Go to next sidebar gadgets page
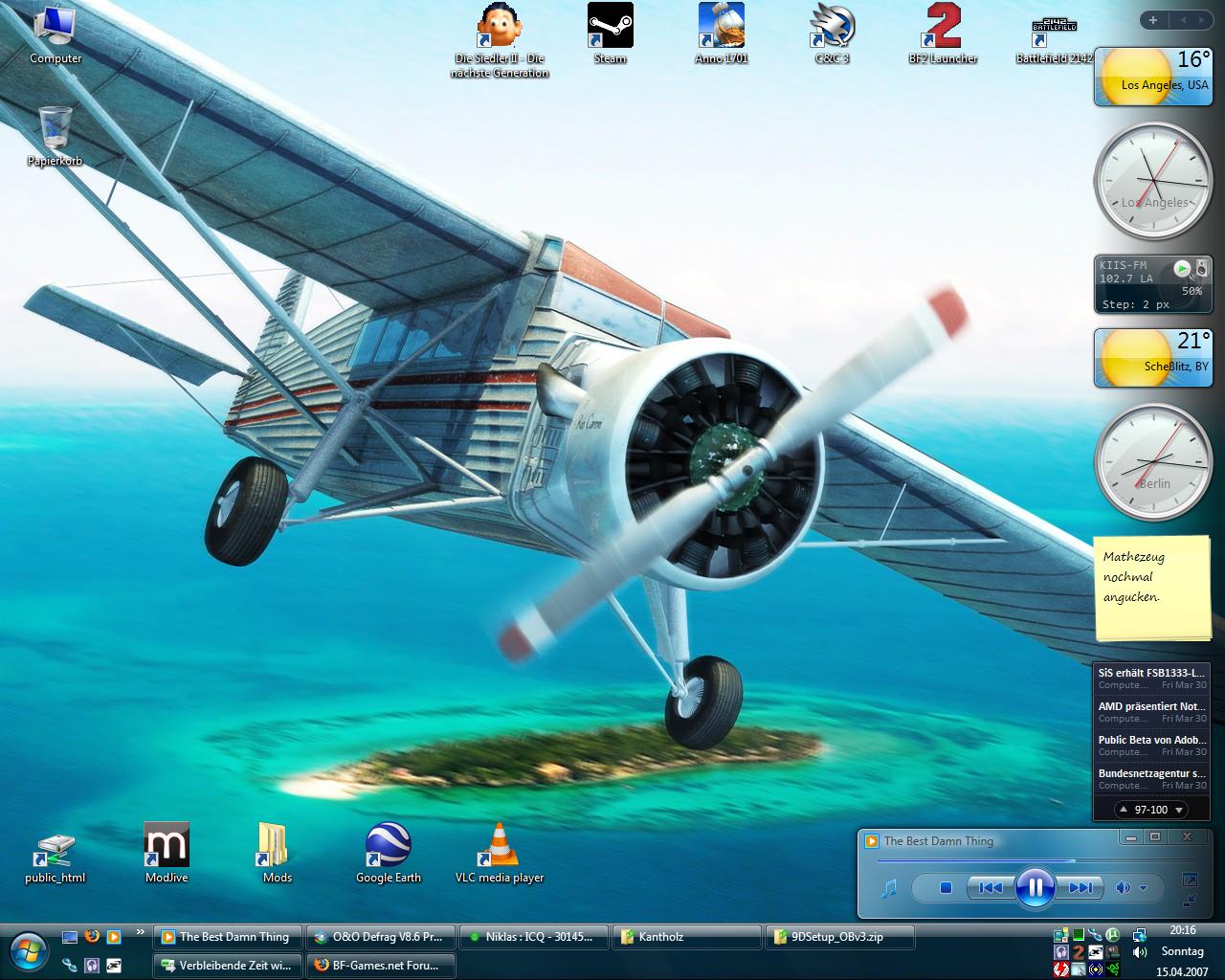This screenshot has width=1225, height=980. tap(1200, 19)
